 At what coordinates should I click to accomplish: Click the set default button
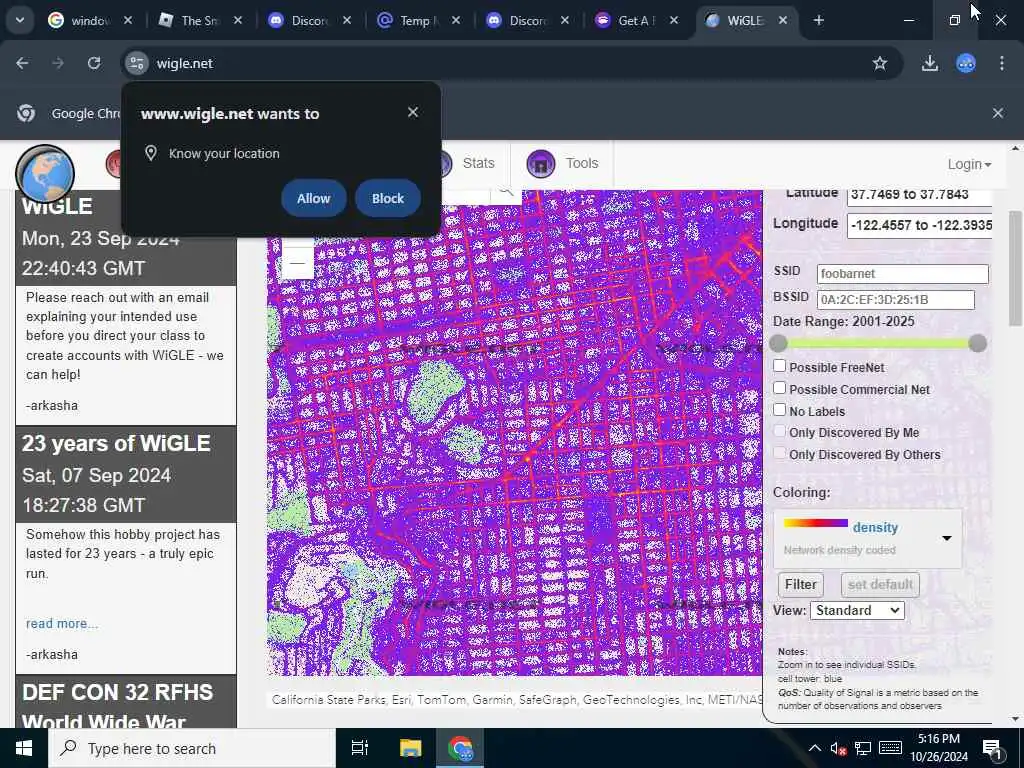click(x=880, y=584)
